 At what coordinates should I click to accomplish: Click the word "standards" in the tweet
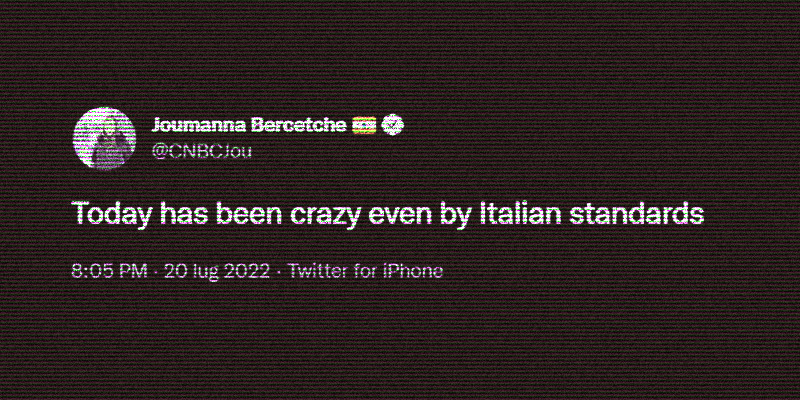(651, 213)
